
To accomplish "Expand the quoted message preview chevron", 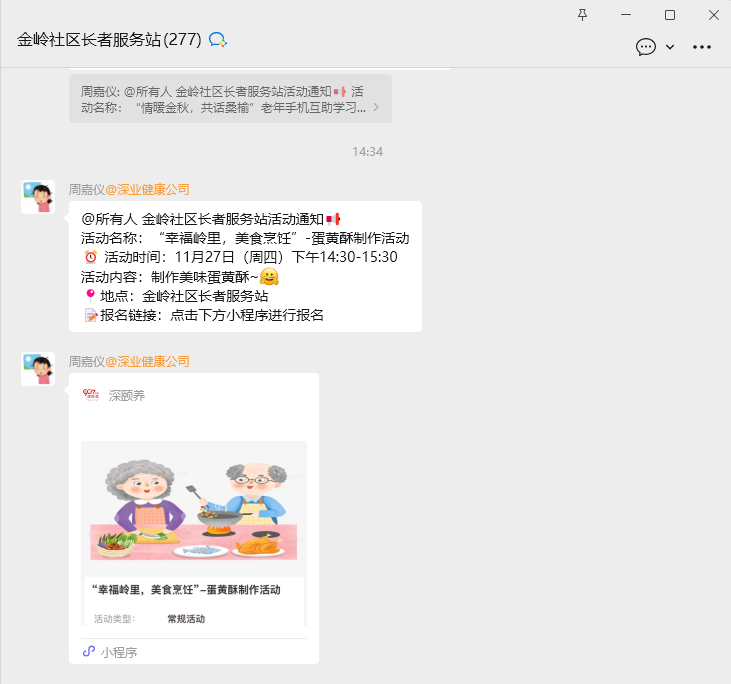I will pyautogui.click(x=376, y=107).
